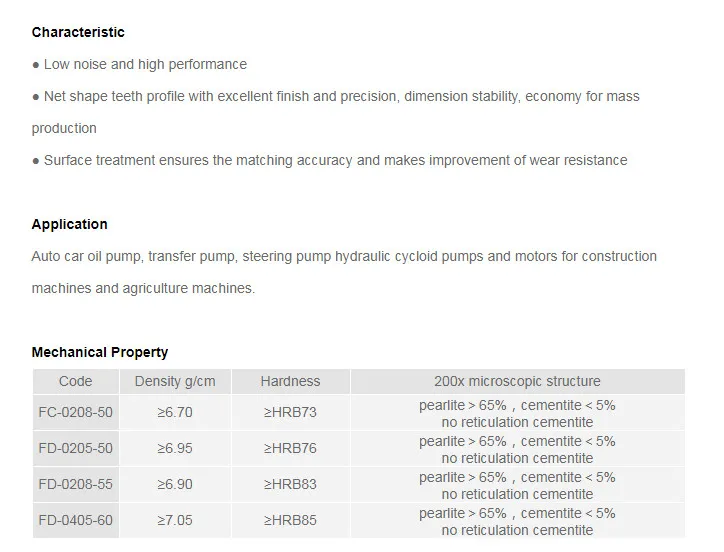Click the FD-0205-50 code cell
The height and width of the screenshot is (552, 724).
pos(75,448)
